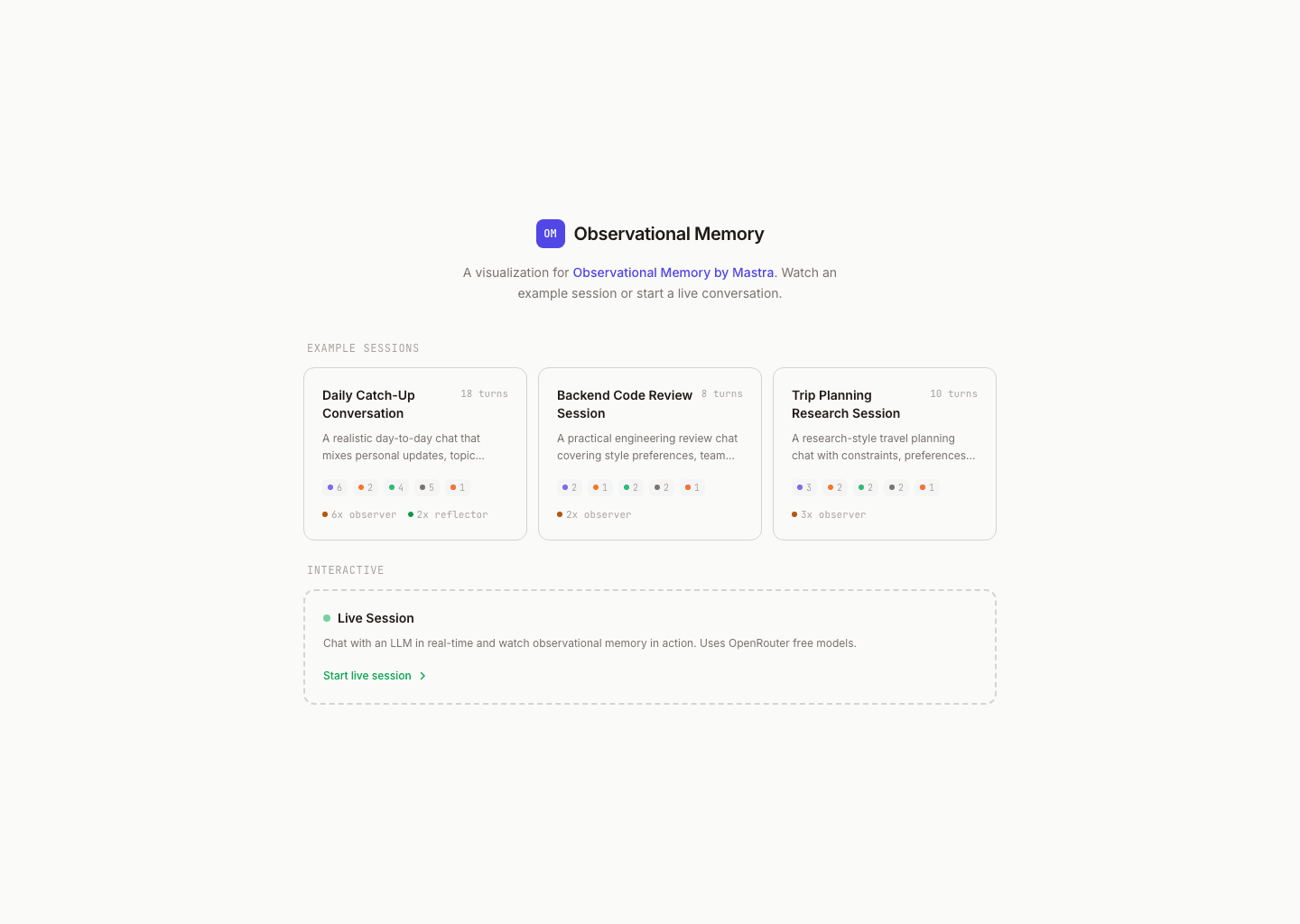Click the orange "1" badge on Backend Code Review card
The width and height of the screenshot is (1300, 924).
click(600, 487)
